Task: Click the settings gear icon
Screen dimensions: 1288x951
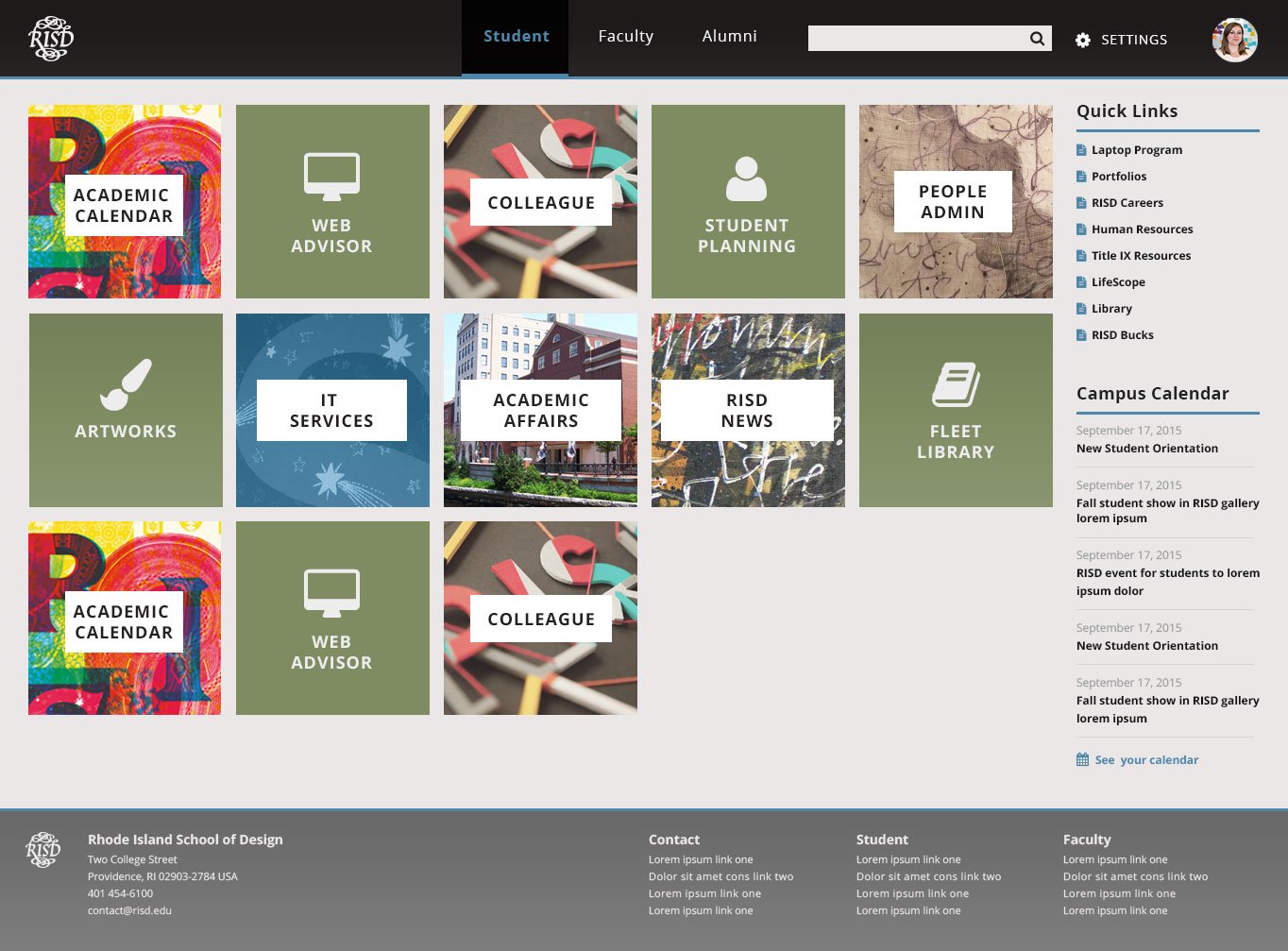Action: 1083,40
